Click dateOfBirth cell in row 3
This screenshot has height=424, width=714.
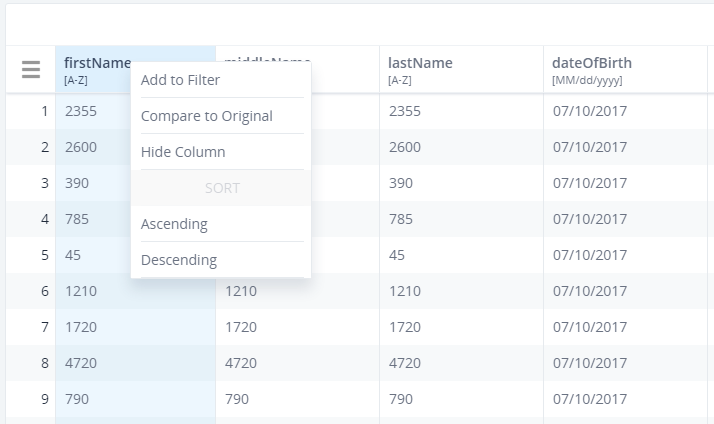(589, 183)
